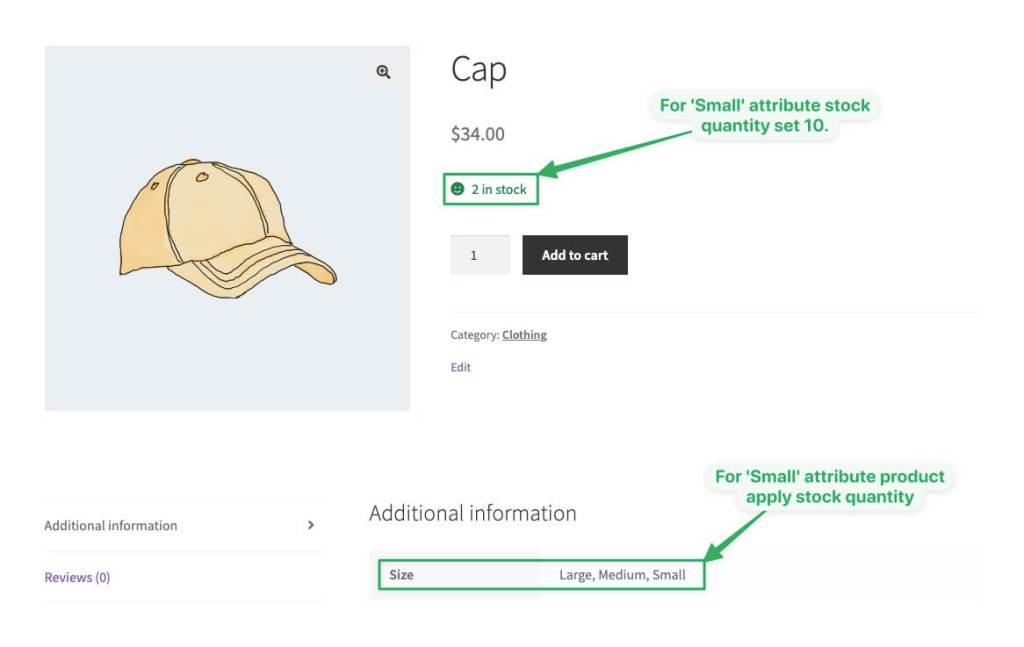Open the Clothing category link
This screenshot has height=647, width=1024.
524,335
